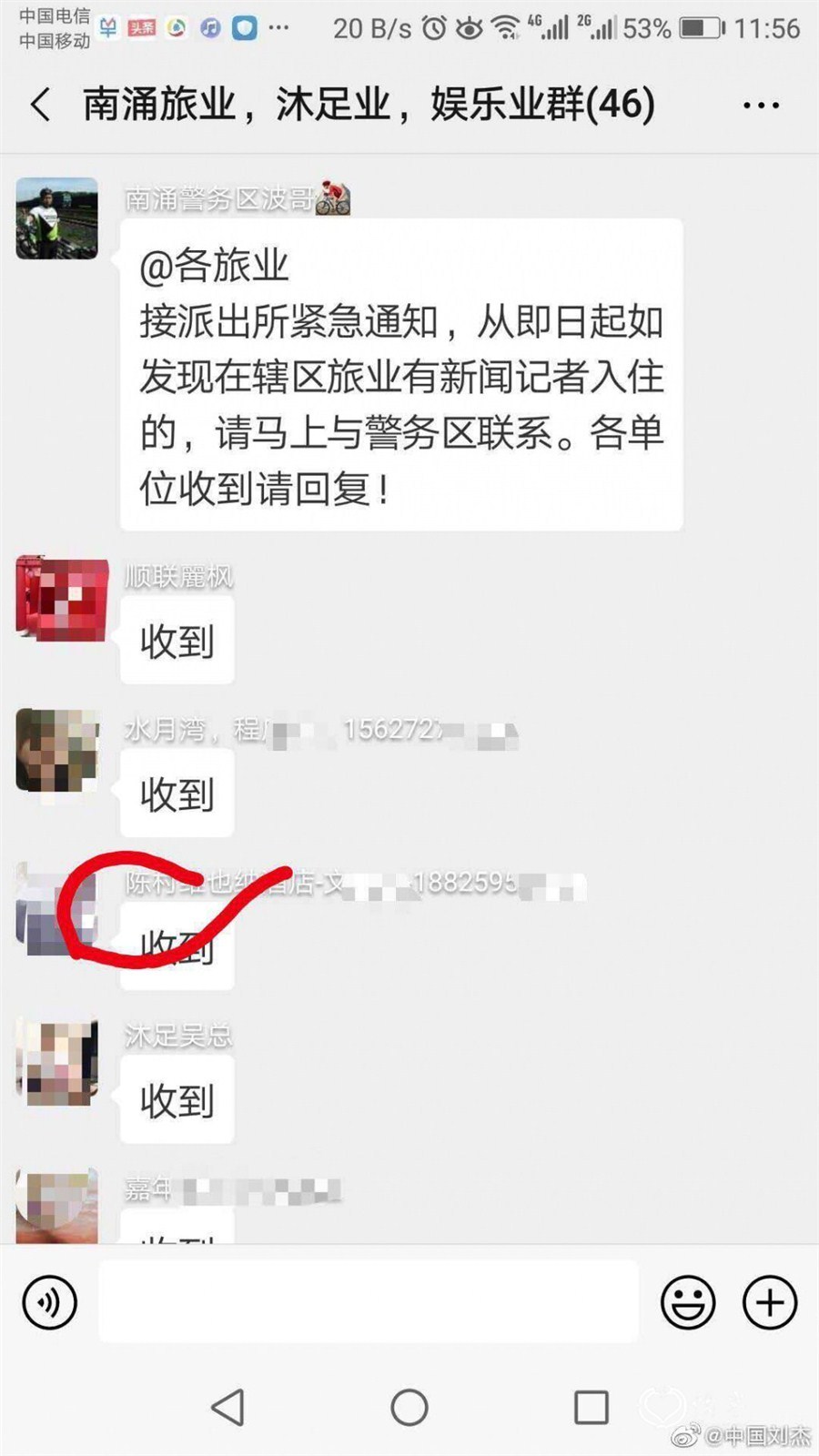Tap the 沐足吴总 member avatar
Screen dimensions: 819x1456
pyautogui.click(x=57, y=1061)
